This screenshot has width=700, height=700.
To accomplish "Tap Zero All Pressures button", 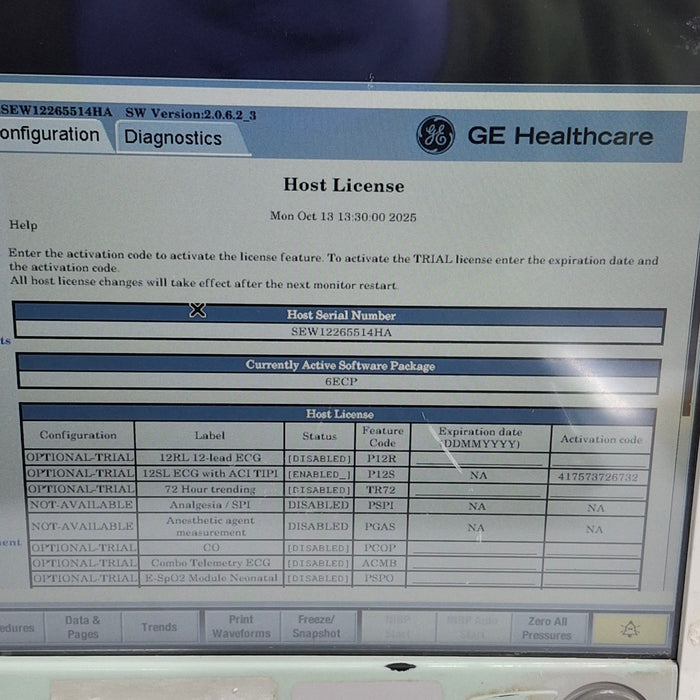I will click(x=547, y=628).
